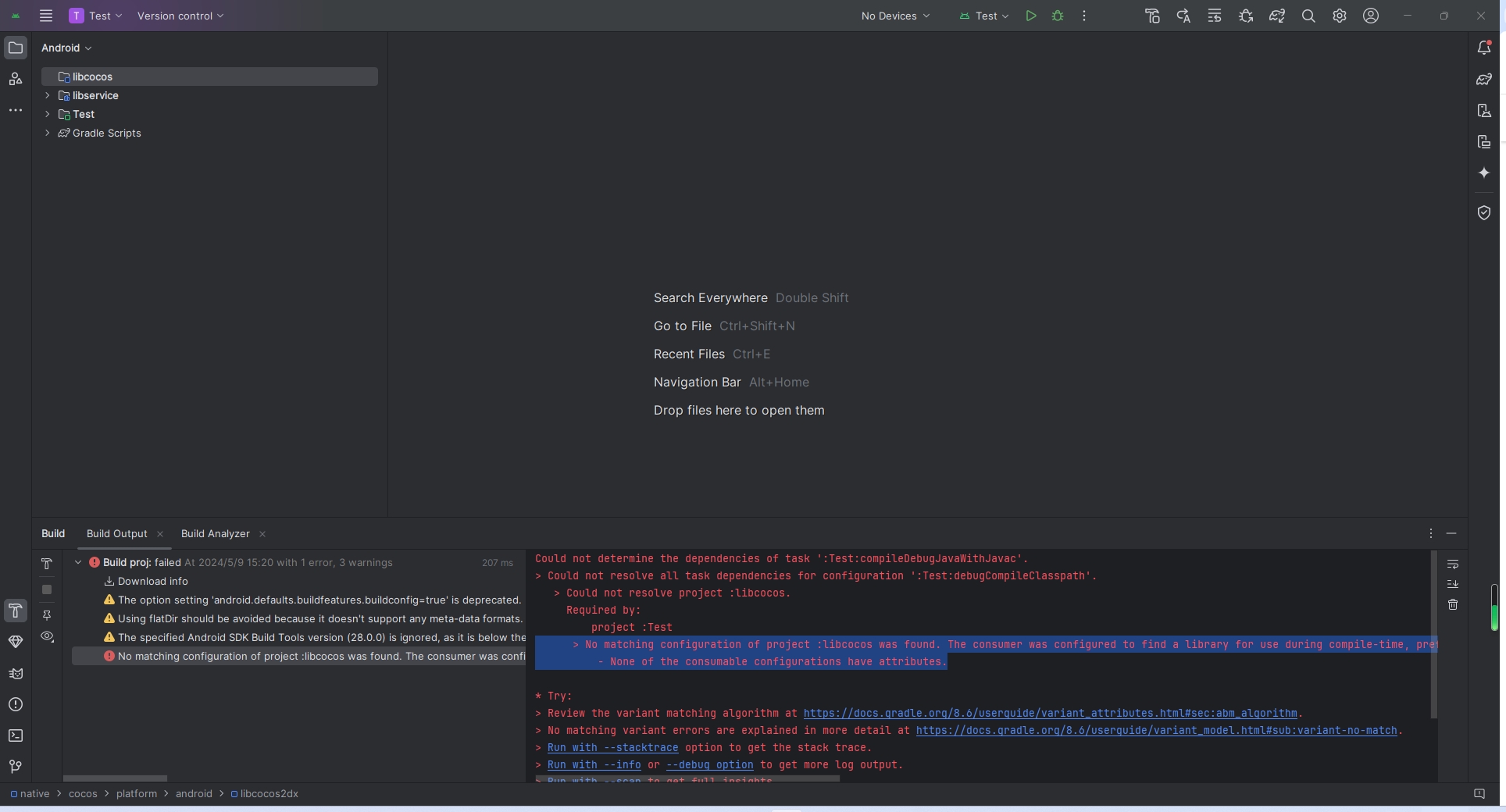Expand the Test module node
This screenshot has width=1506, height=812.
tap(48, 114)
